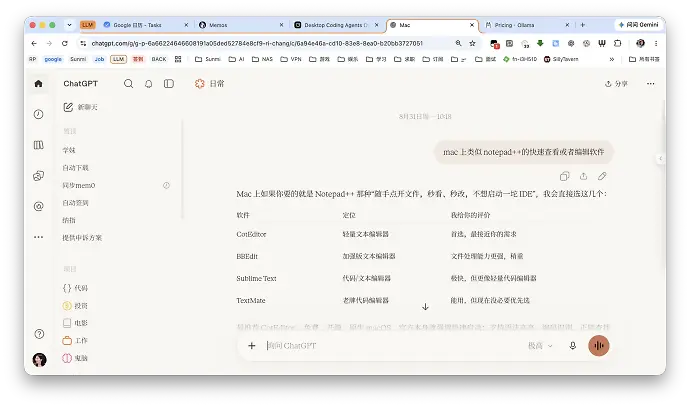Click the Sublime Text cell in the table
The image size is (690, 406).
coord(256,278)
